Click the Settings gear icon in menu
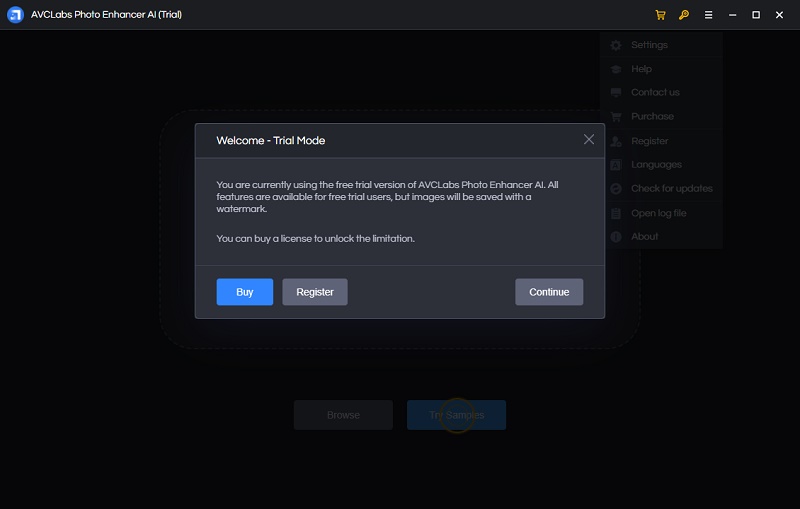This screenshot has width=800, height=509. (x=616, y=45)
